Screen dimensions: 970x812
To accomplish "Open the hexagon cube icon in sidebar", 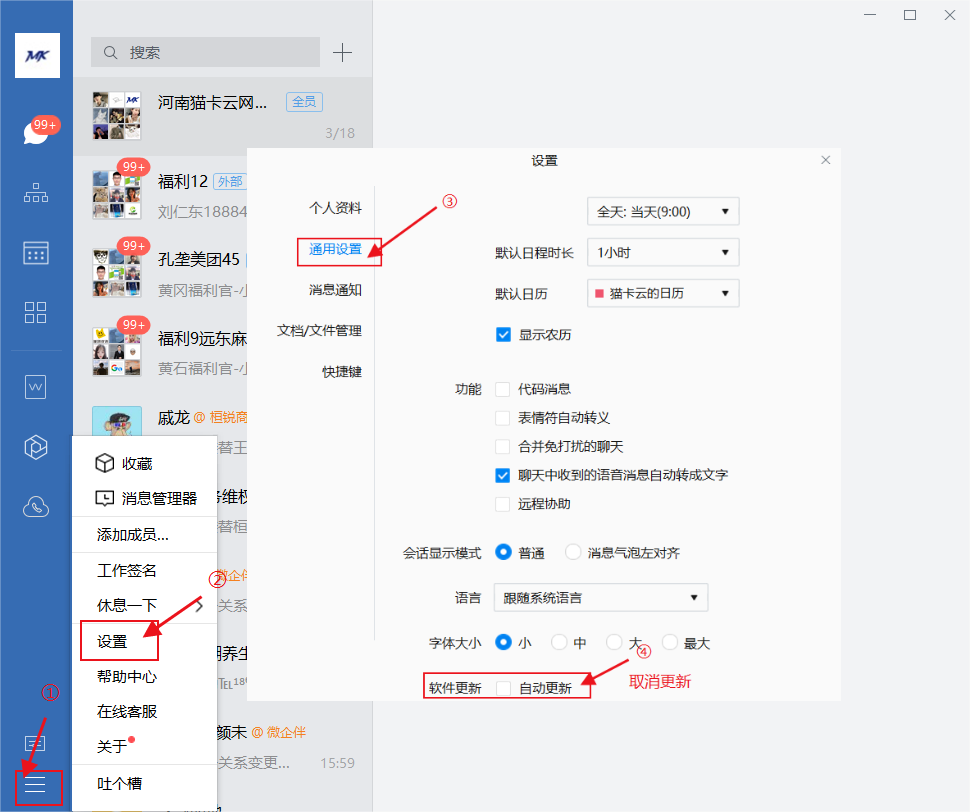I will pyautogui.click(x=35, y=447).
